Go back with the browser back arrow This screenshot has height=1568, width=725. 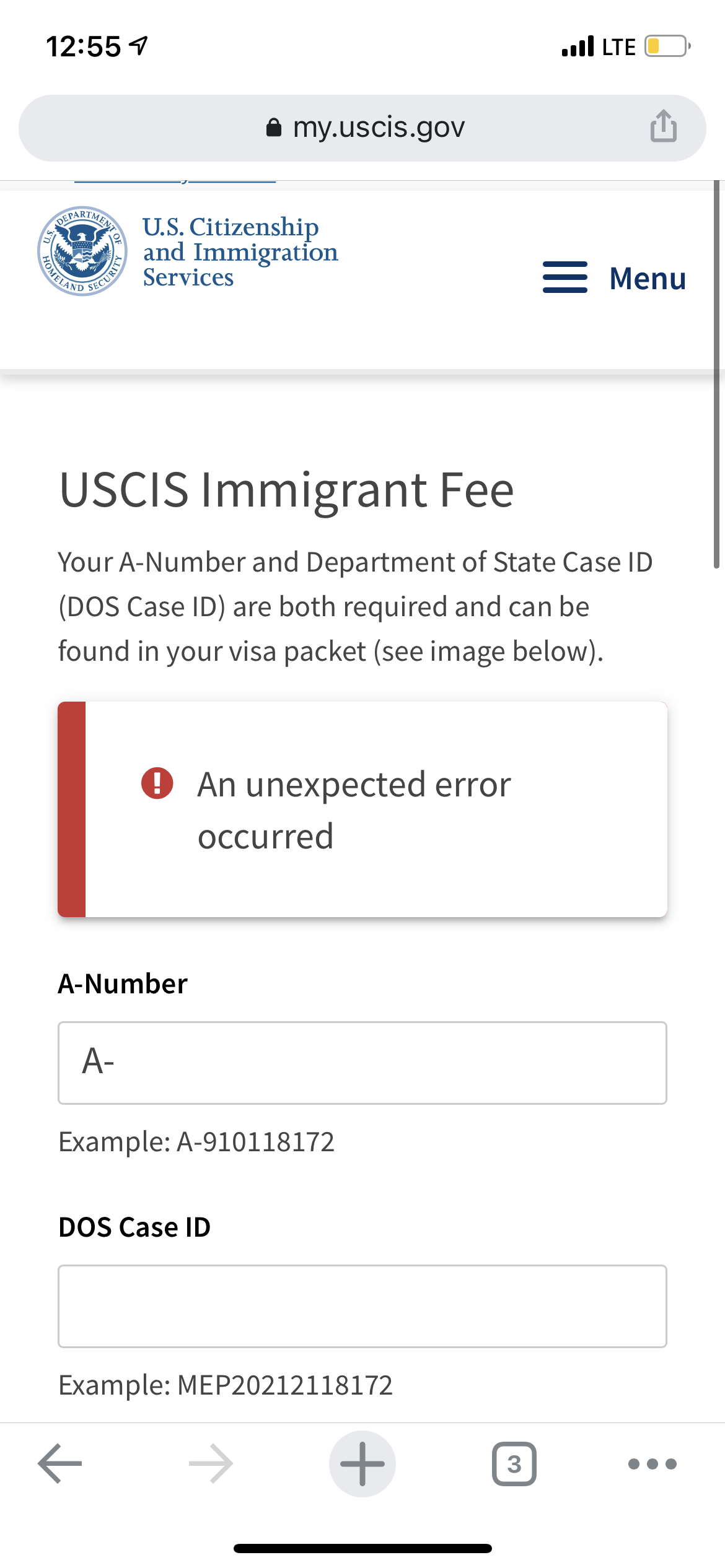click(x=59, y=1463)
